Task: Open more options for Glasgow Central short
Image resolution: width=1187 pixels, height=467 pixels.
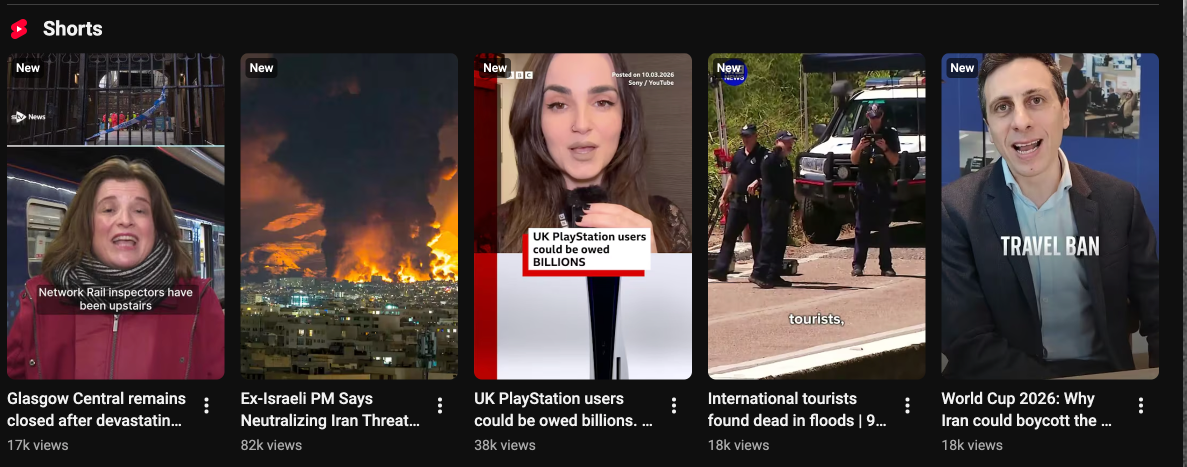Action: (x=207, y=406)
